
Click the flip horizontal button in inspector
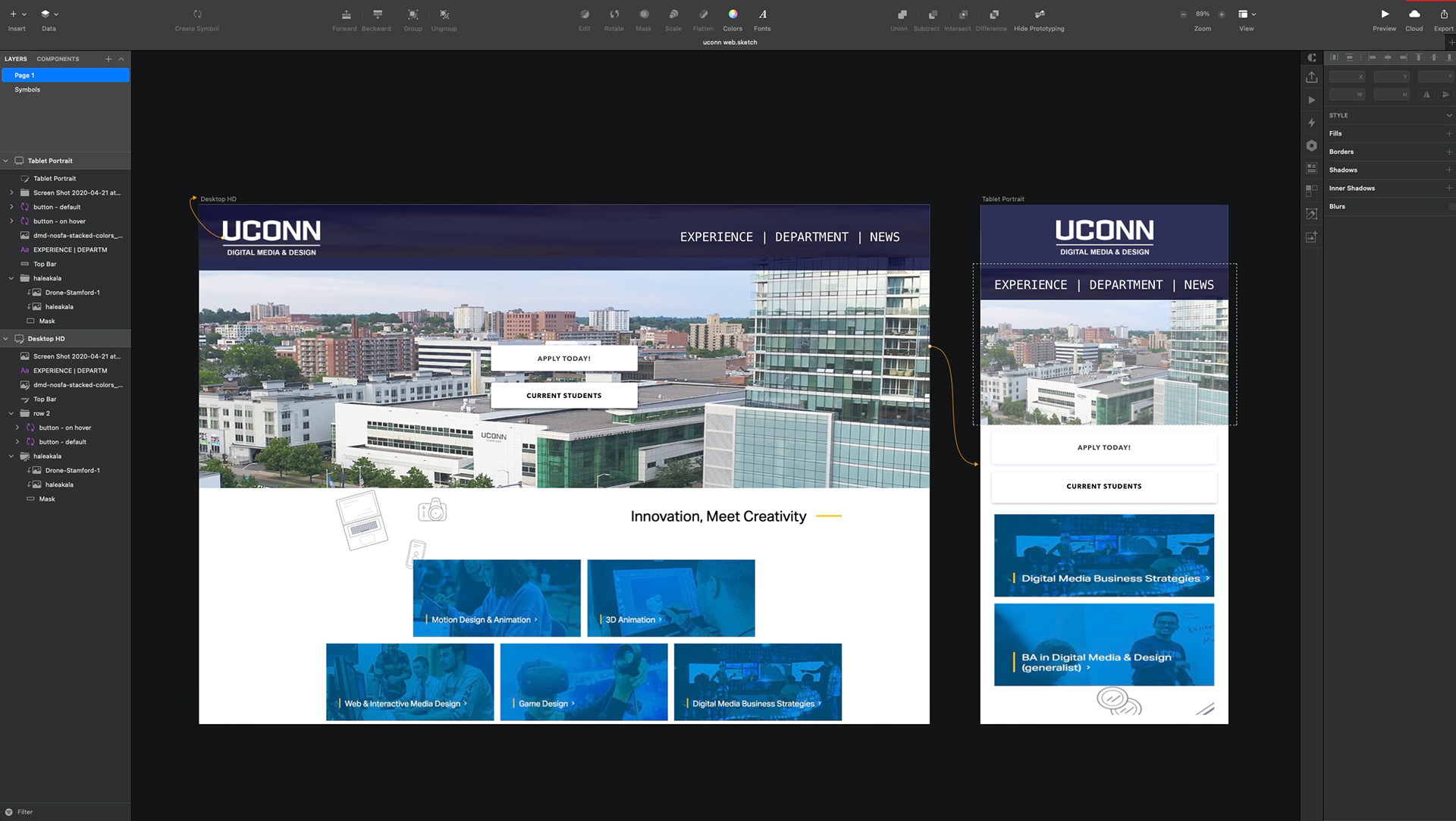pos(1426,95)
